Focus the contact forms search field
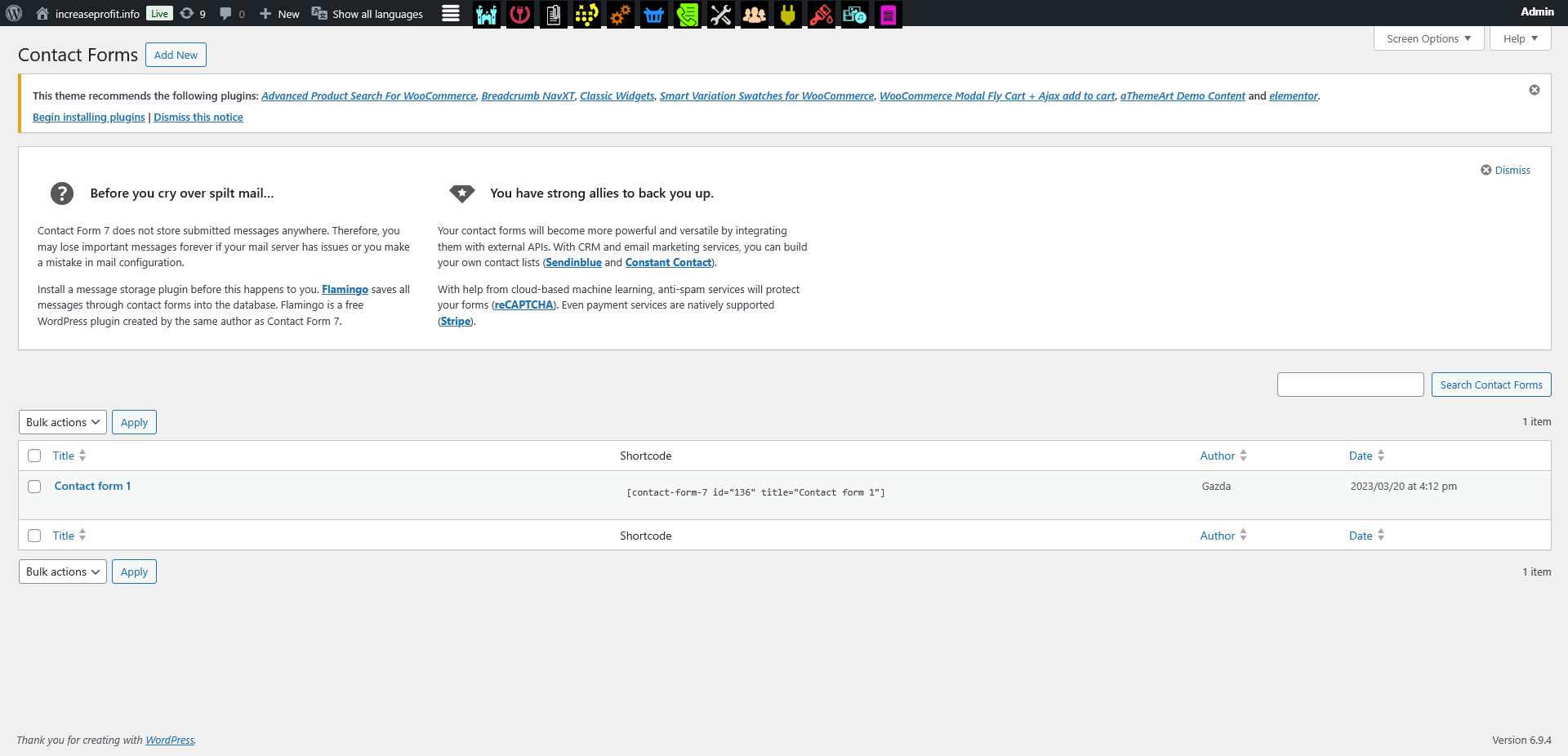Image resolution: width=1568 pixels, height=756 pixels. tap(1351, 385)
